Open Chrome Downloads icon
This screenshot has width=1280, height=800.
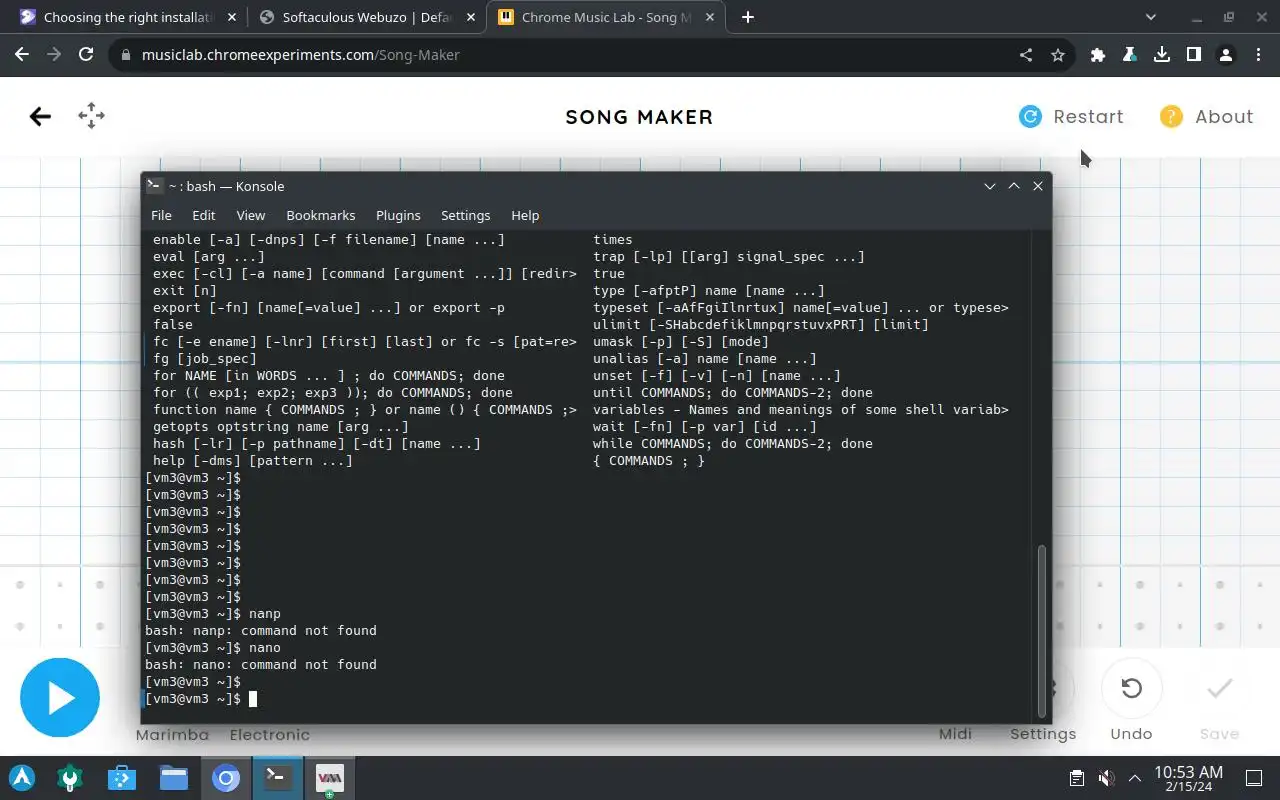[x=1162, y=55]
